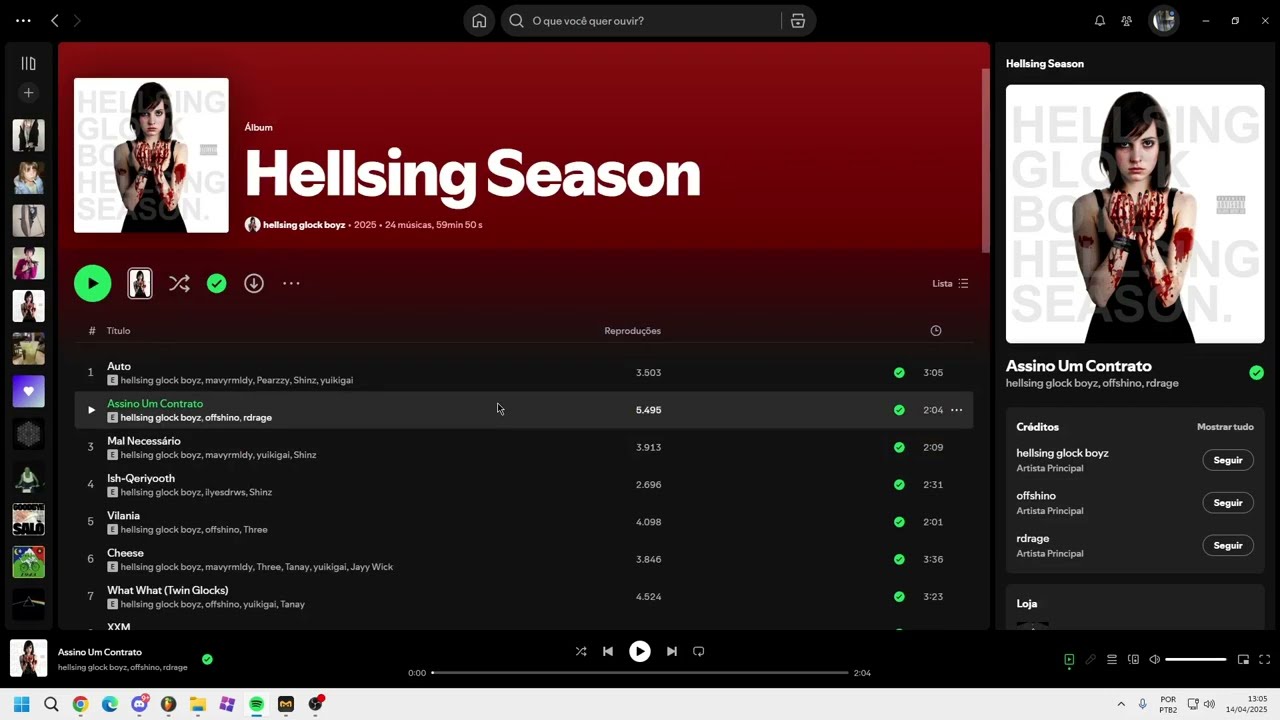Viewport: 1280px width, 720px height.
Task: Open friend activity icon
Action: point(1127,20)
